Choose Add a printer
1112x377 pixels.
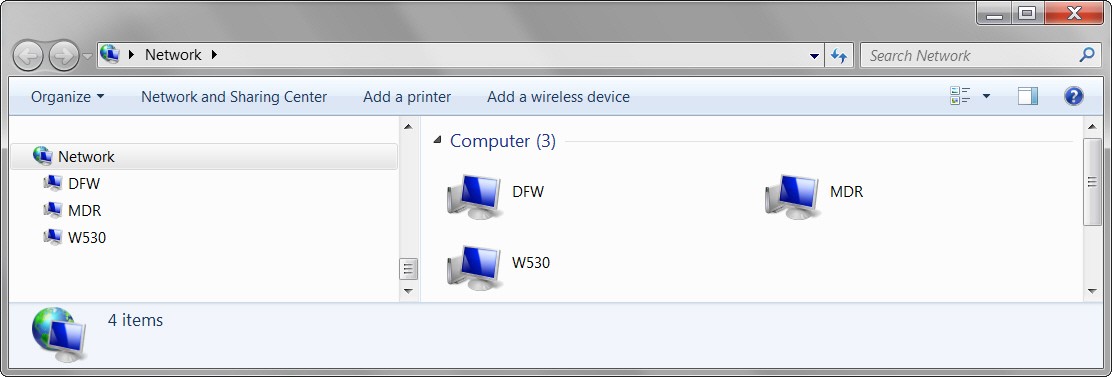click(x=407, y=96)
